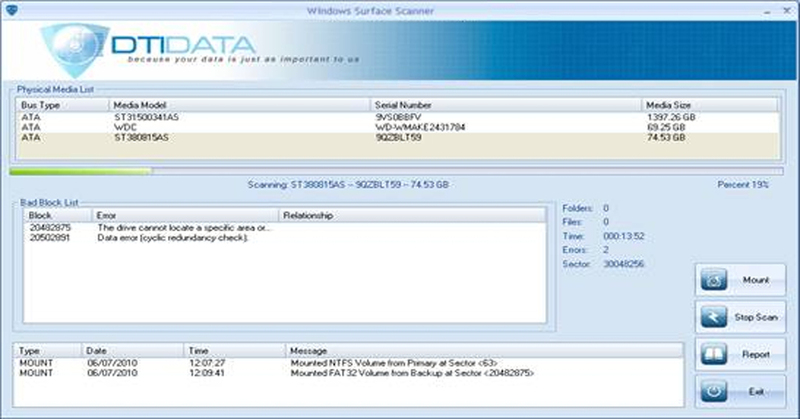Click the Date column header in log
Image resolution: width=800 pixels, height=419 pixels.
point(133,351)
